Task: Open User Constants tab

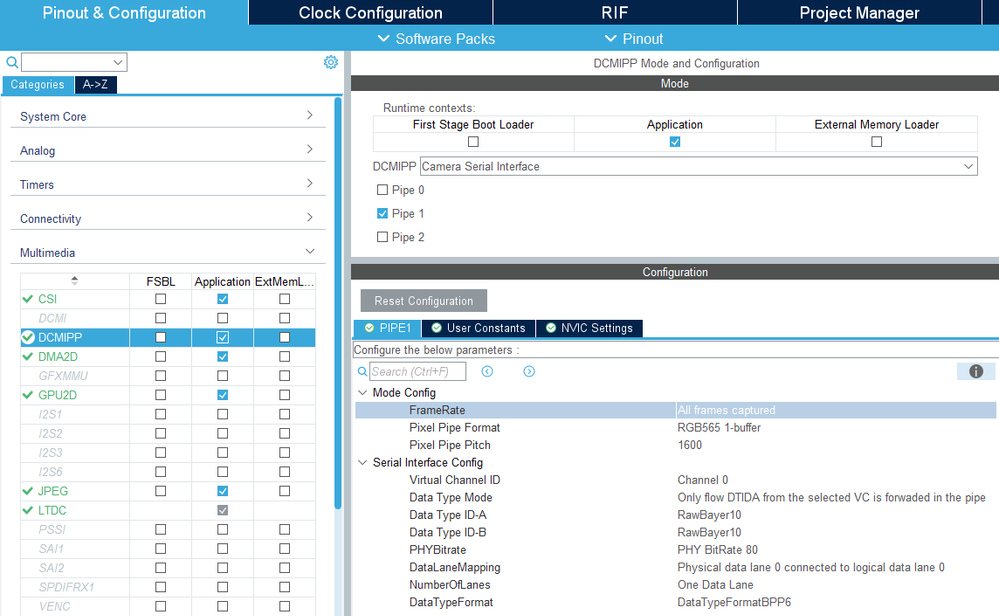Action: pos(478,328)
